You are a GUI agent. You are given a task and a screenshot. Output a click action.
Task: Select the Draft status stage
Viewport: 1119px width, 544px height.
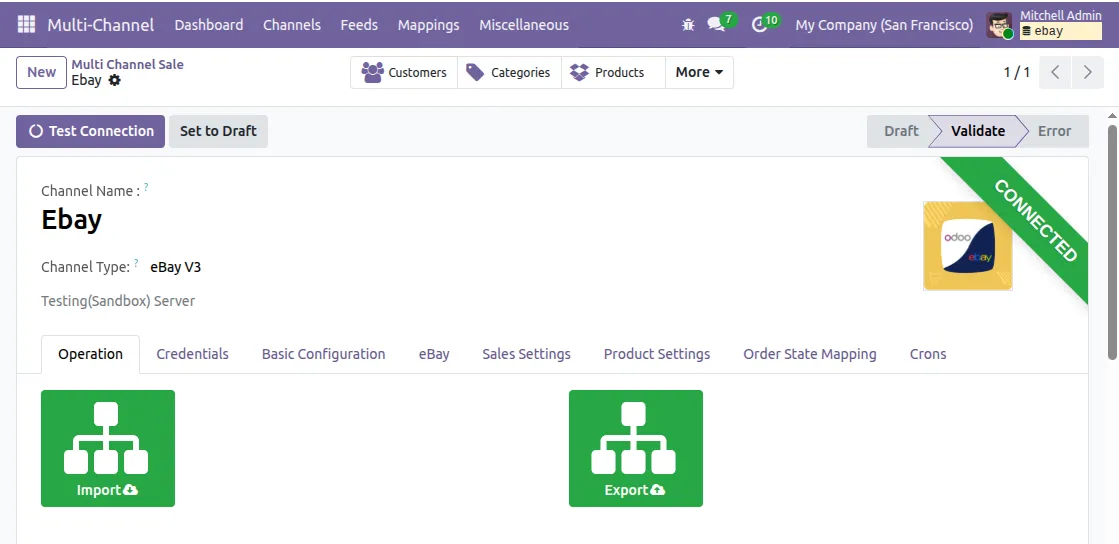point(901,131)
